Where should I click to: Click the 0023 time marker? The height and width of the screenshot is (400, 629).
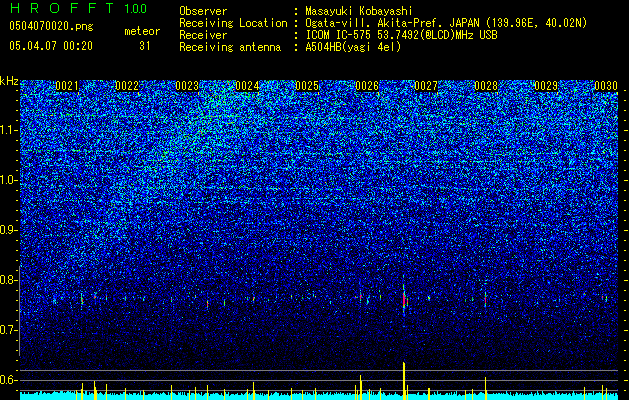click(x=187, y=86)
